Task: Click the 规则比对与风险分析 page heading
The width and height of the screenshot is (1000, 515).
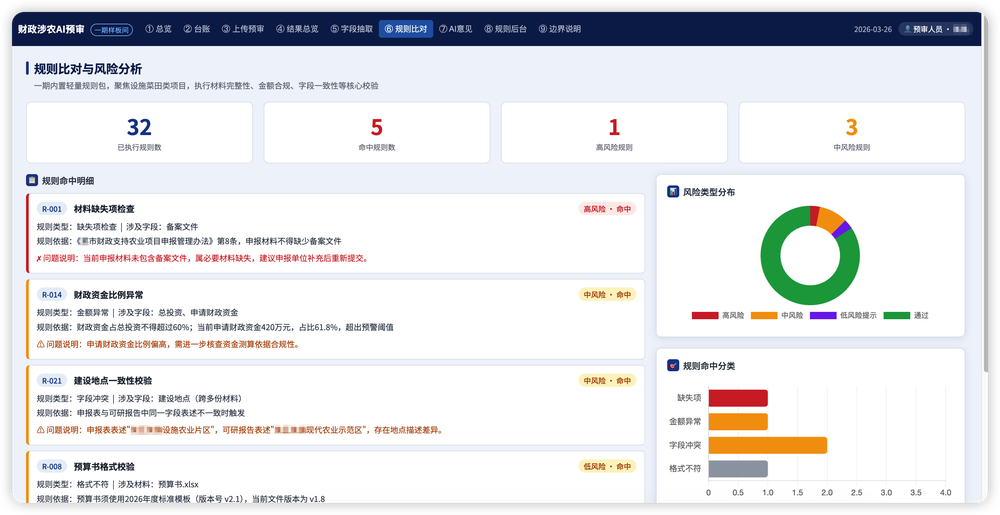Action: pyautogui.click(x=88, y=69)
